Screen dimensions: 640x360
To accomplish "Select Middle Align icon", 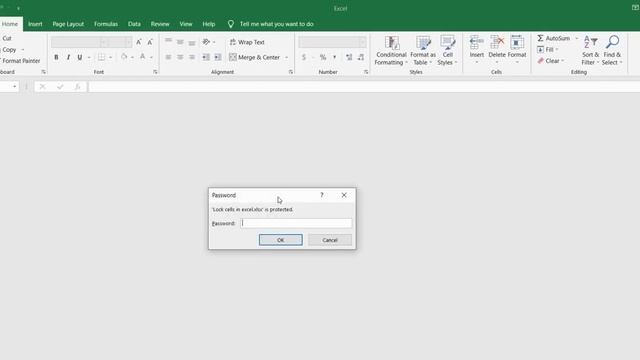I will pyautogui.click(x=180, y=42).
